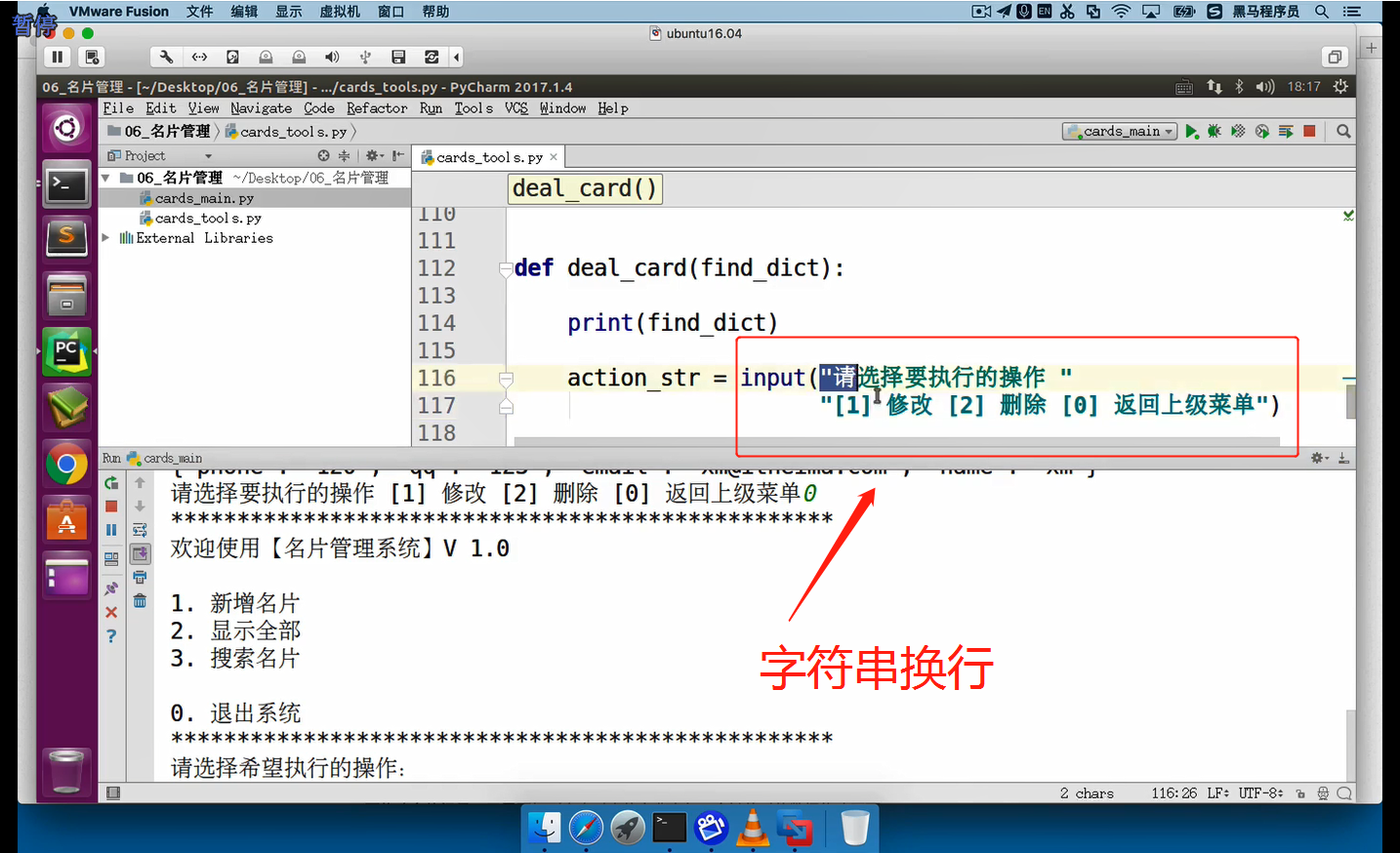Open the cards_main run configuration dropdown
Viewport: 1400px width, 853px height.
1120,131
